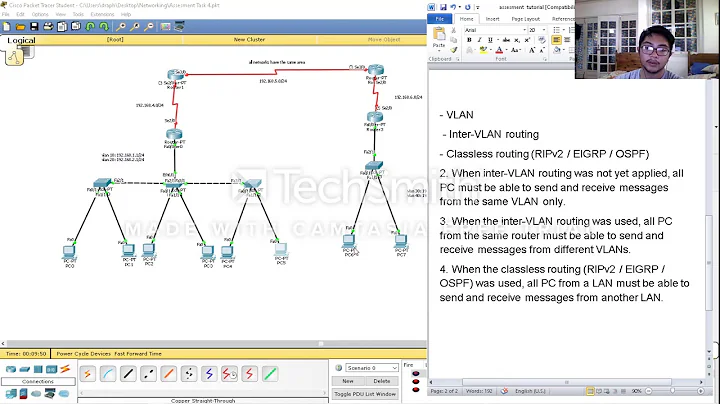
Task: Click Power Cycle Devices
Action: [83, 354]
